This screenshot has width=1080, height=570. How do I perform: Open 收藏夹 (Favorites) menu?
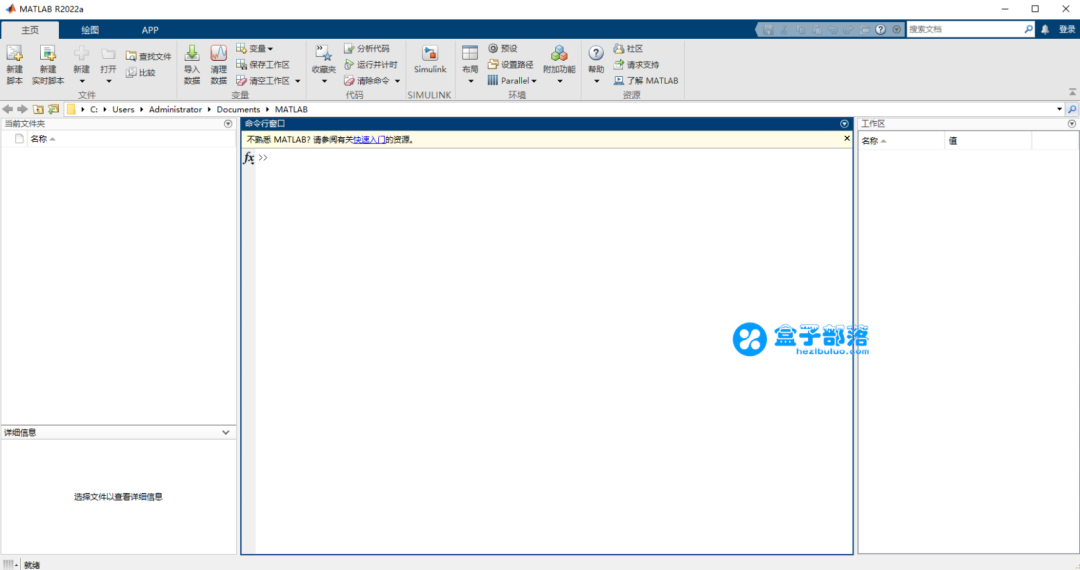click(324, 65)
